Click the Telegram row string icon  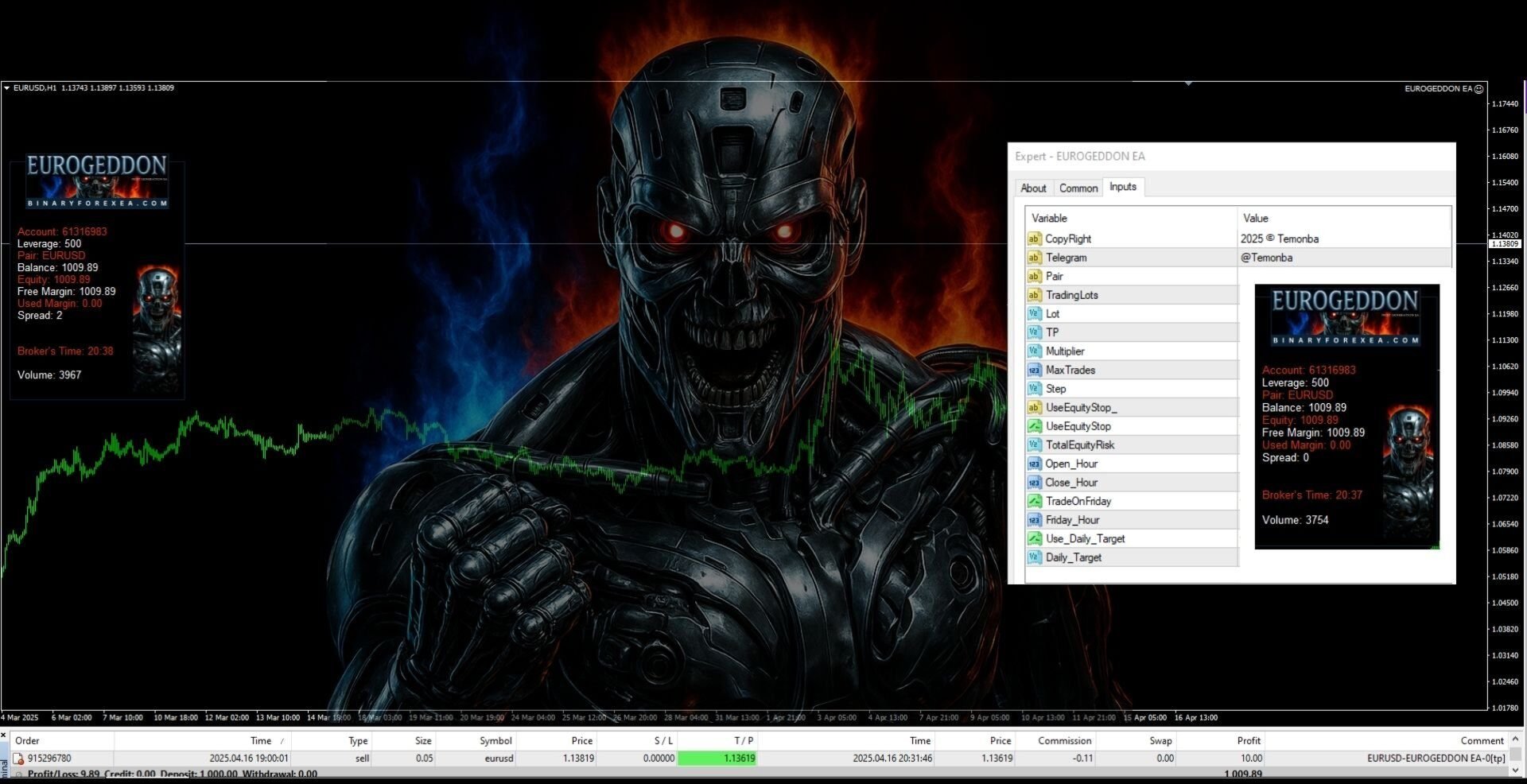point(1034,258)
